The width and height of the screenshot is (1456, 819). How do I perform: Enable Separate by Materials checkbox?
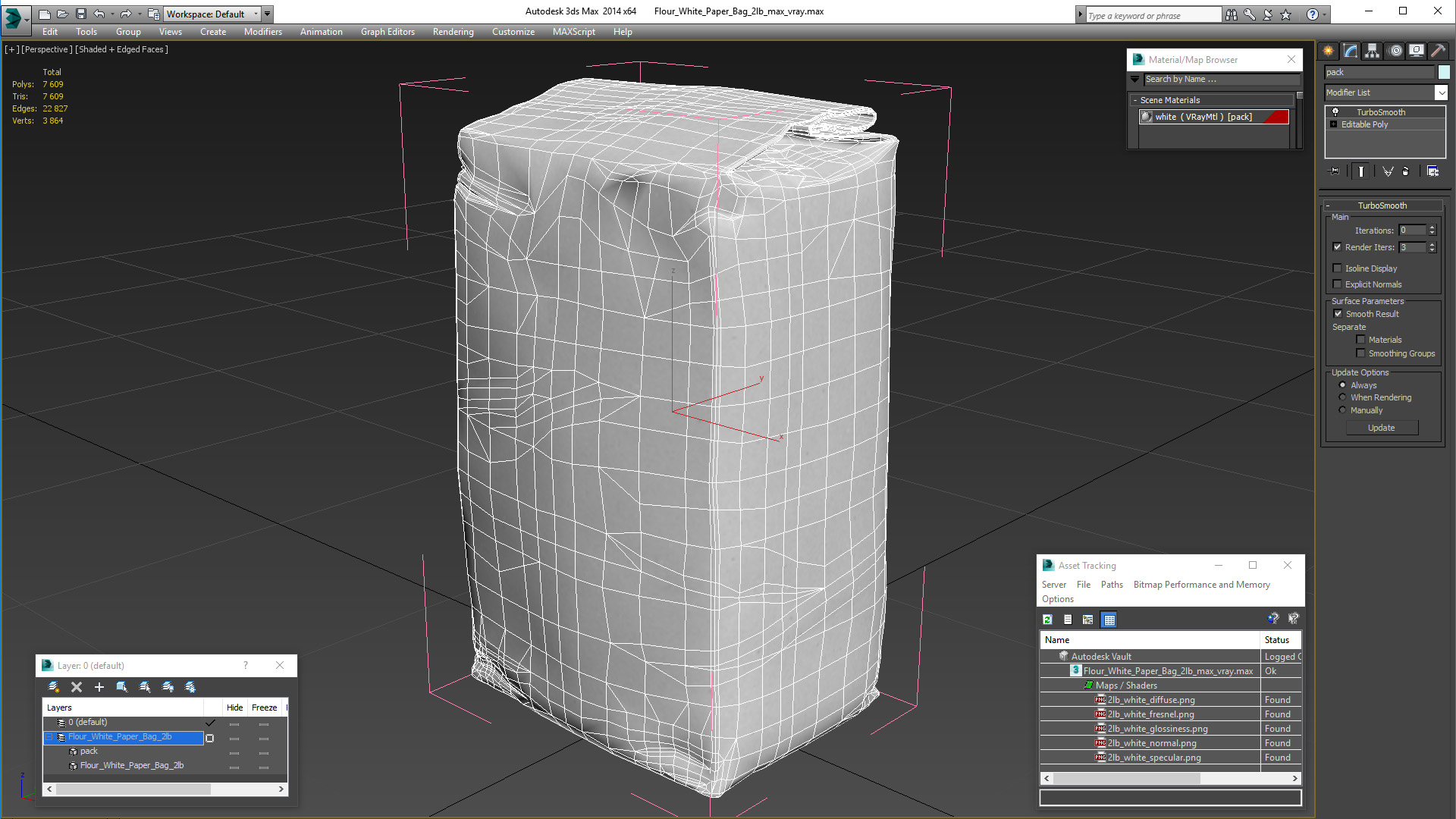1360,340
